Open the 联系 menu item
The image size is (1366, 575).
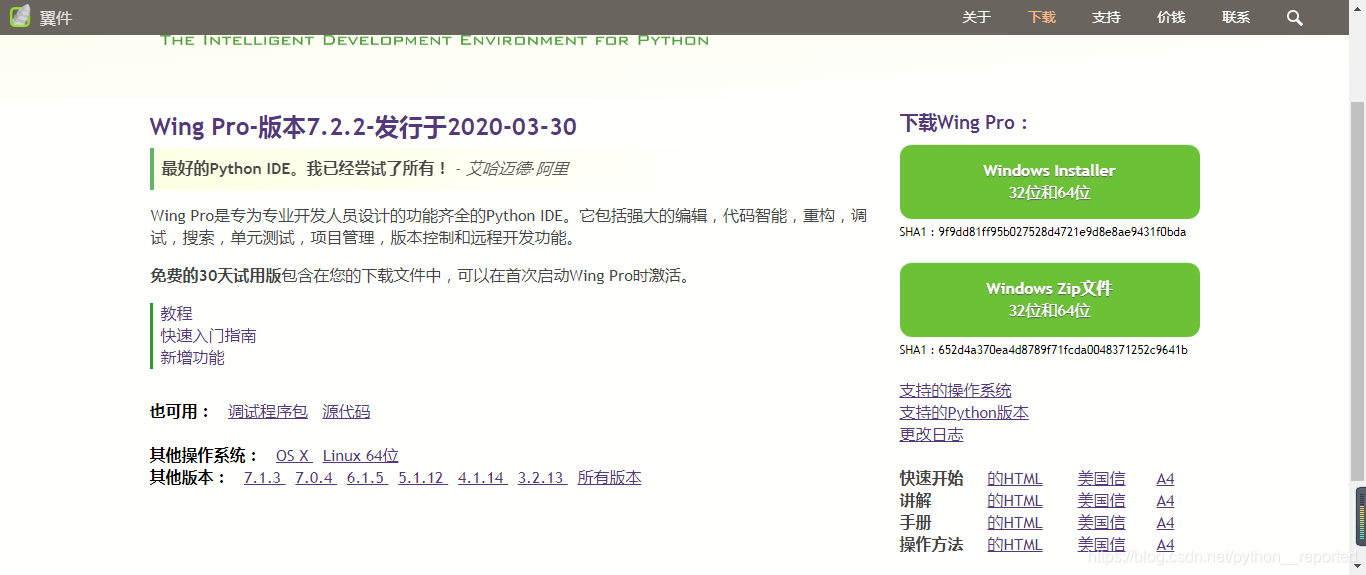(x=1236, y=17)
